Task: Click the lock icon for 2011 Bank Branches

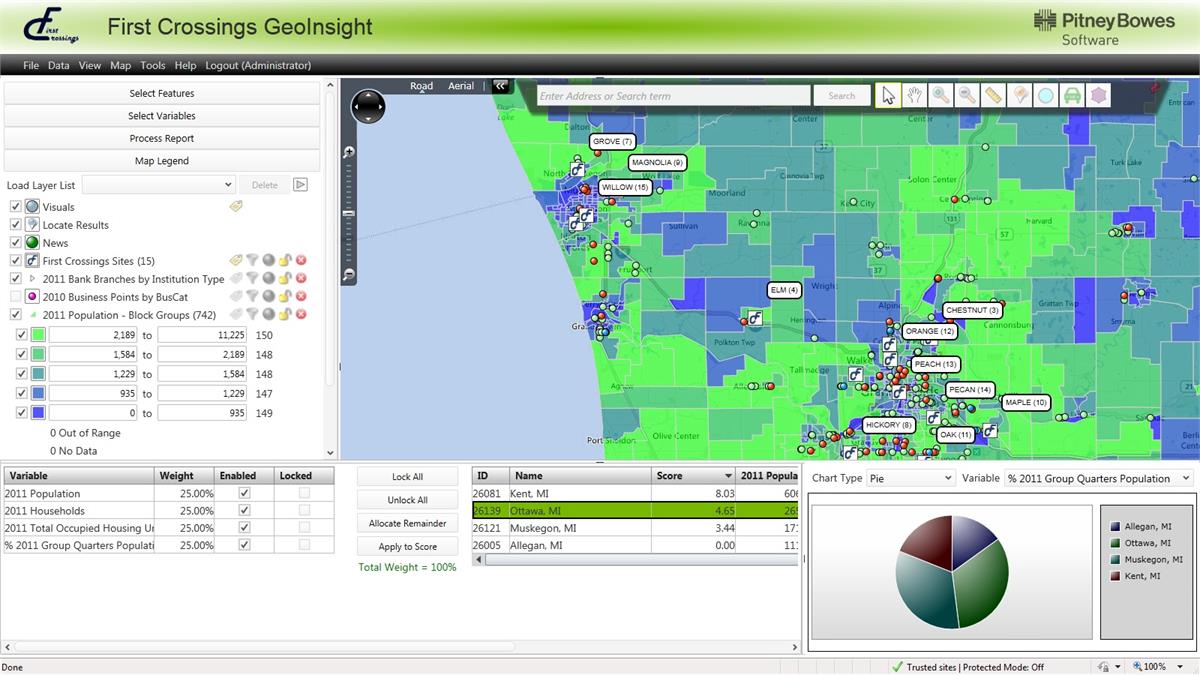Action: (285, 279)
